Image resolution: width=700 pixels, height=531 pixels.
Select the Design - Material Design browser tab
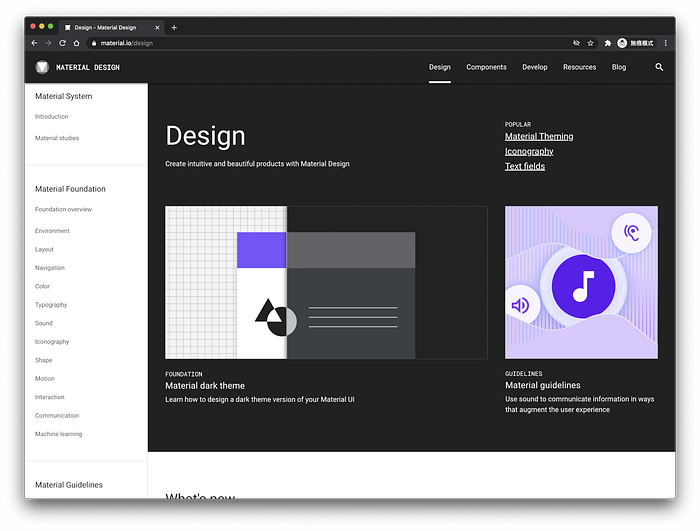[112, 28]
